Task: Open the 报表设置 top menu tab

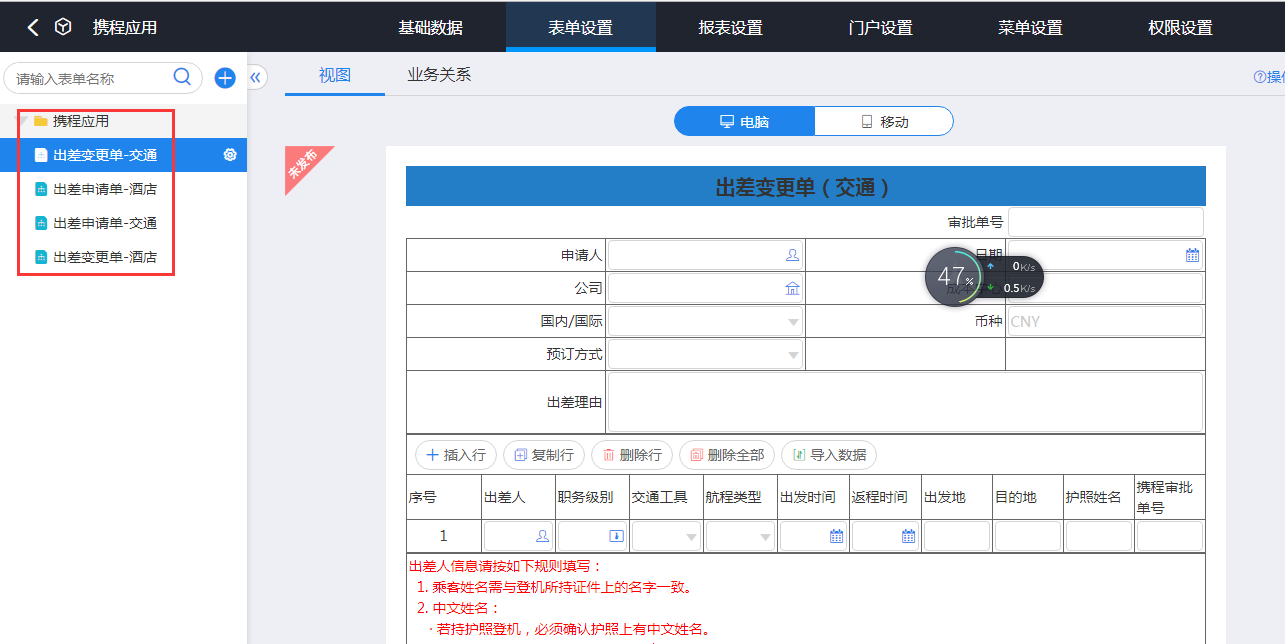Action: pos(730,28)
